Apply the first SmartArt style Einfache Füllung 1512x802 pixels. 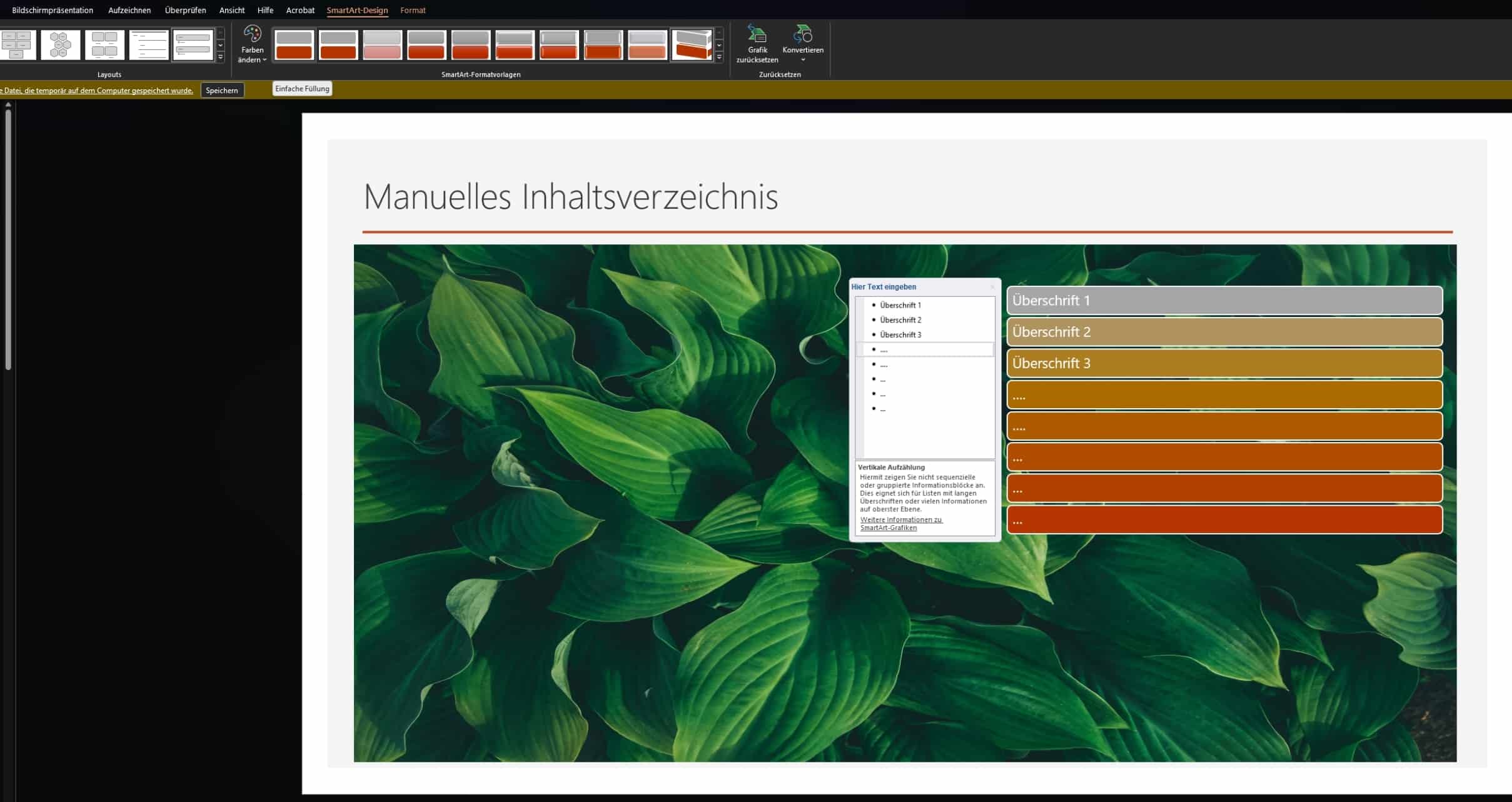pos(294,45)
